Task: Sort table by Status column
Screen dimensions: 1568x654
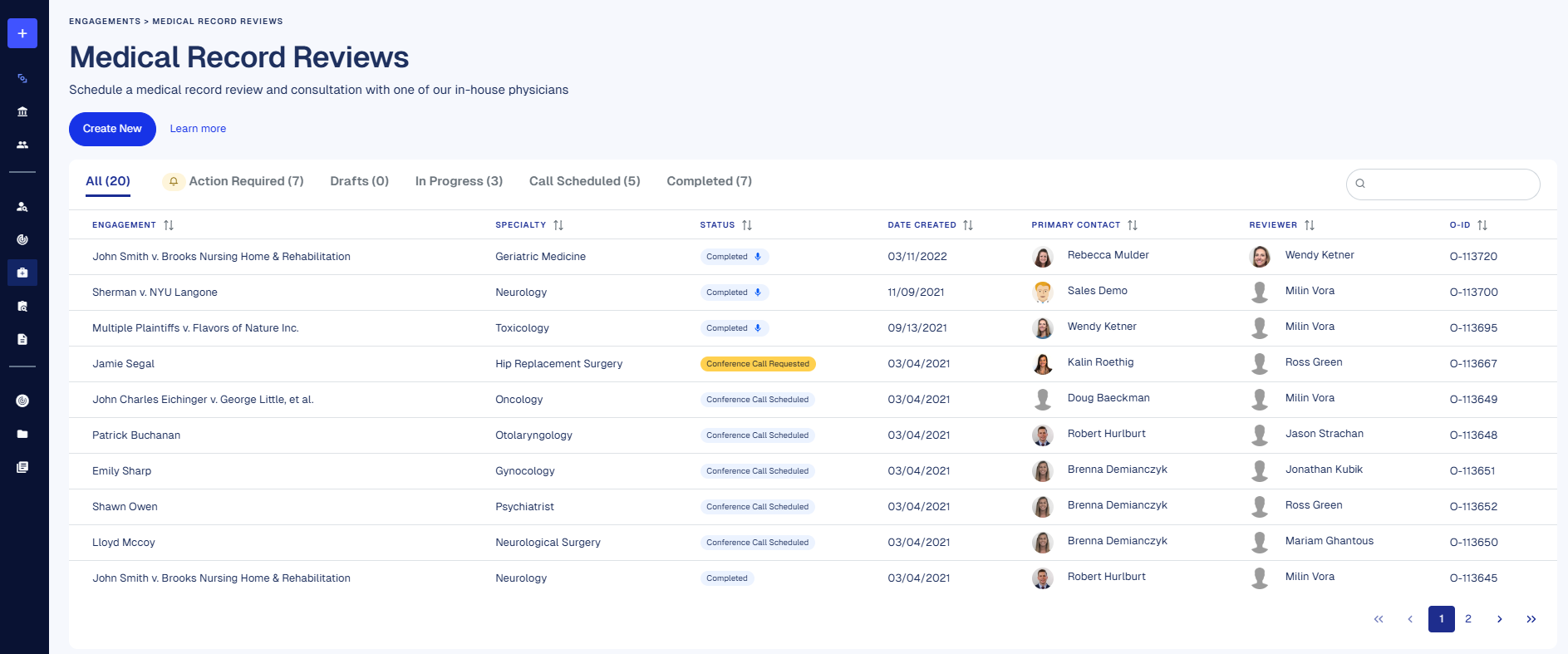Action: click(x=747, y=225)
